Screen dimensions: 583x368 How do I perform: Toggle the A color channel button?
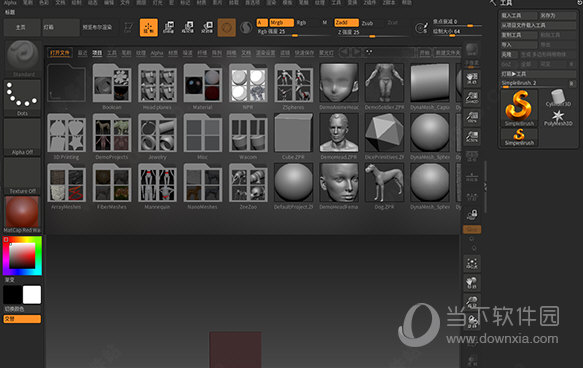point(262,23)
